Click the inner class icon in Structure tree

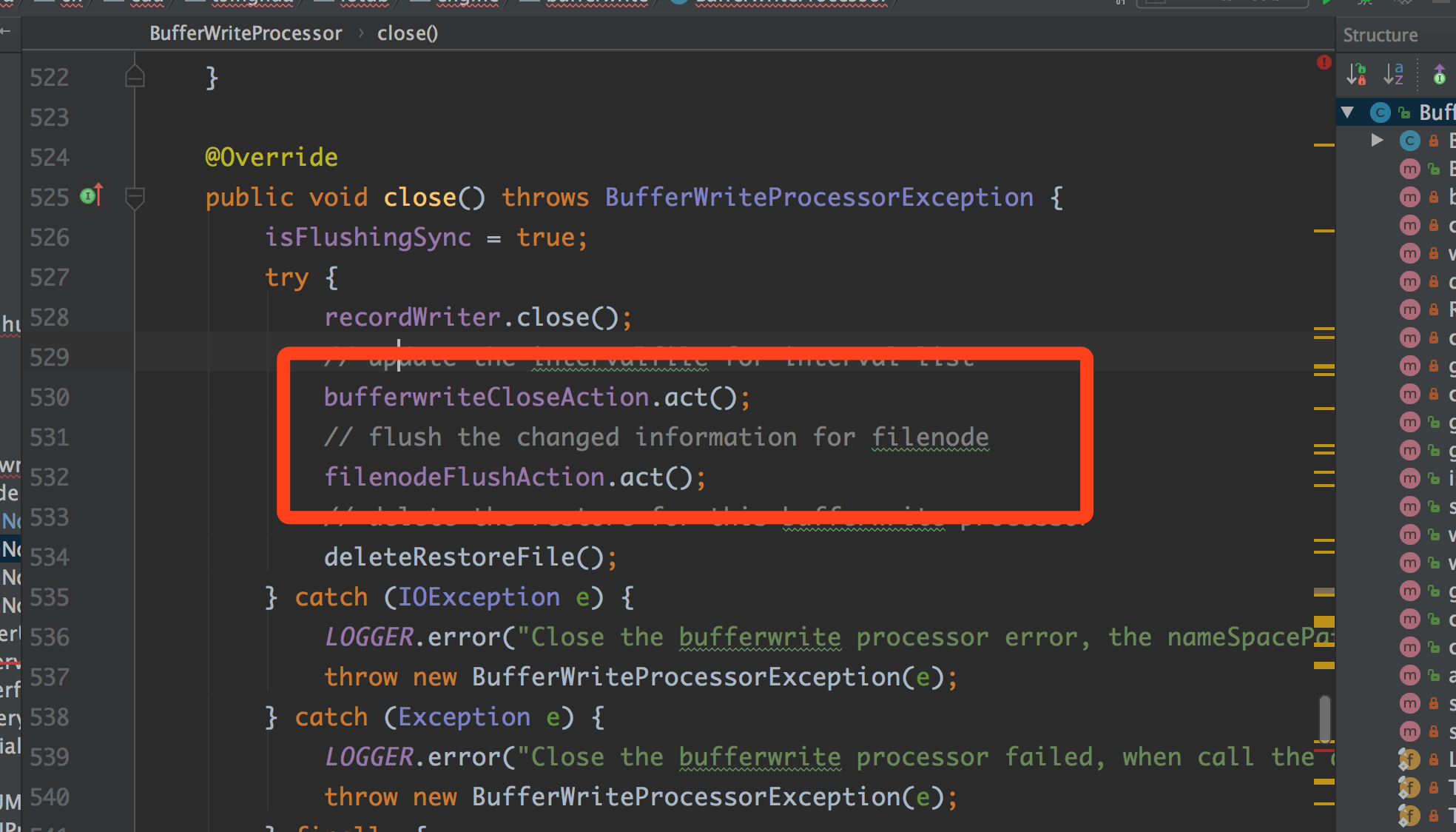coord(1409,141)
